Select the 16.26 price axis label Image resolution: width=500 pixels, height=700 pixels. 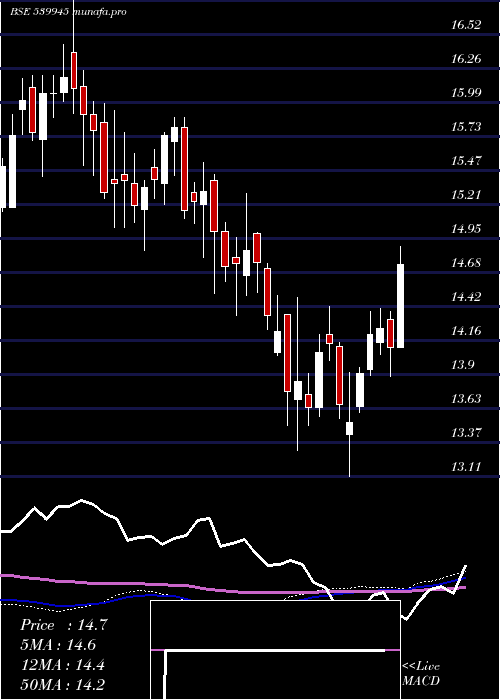[466, 58]
